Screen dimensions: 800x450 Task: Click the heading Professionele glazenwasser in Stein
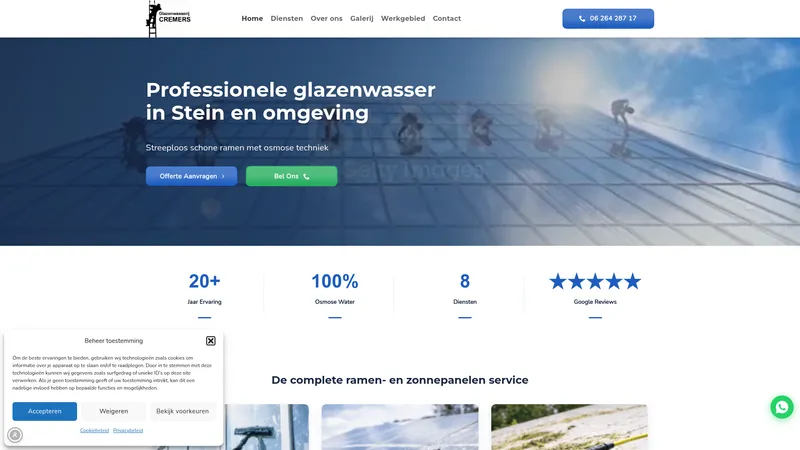point(290,101)
